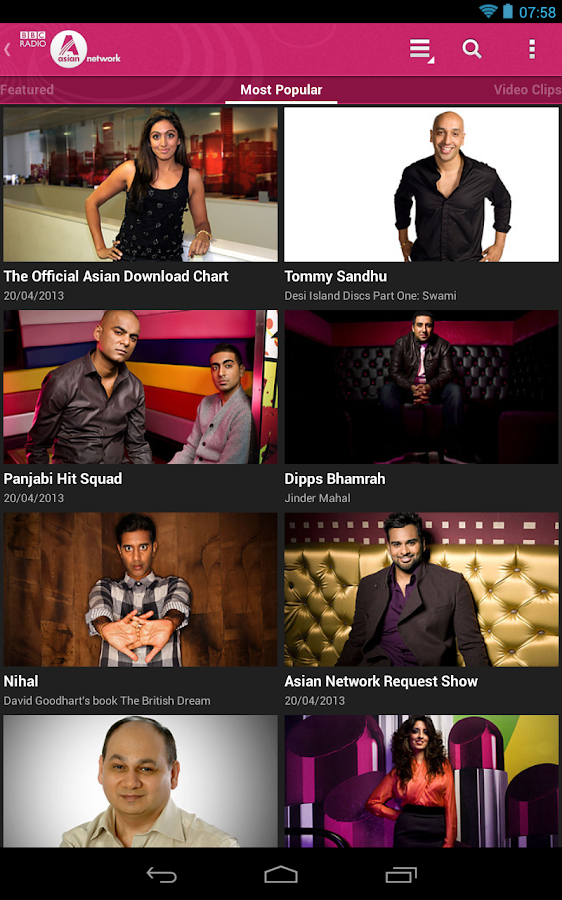562x900 pixels.
Task: Open the Tommy Sandhu programme title
Action: [x=336, y=276]
